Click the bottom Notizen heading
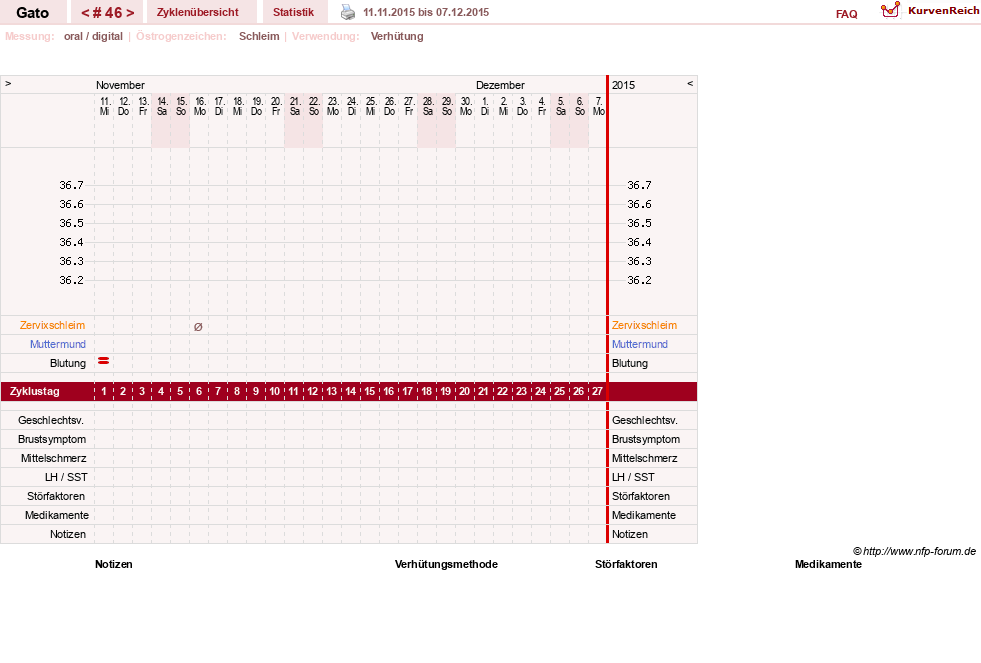 (114, 564)
